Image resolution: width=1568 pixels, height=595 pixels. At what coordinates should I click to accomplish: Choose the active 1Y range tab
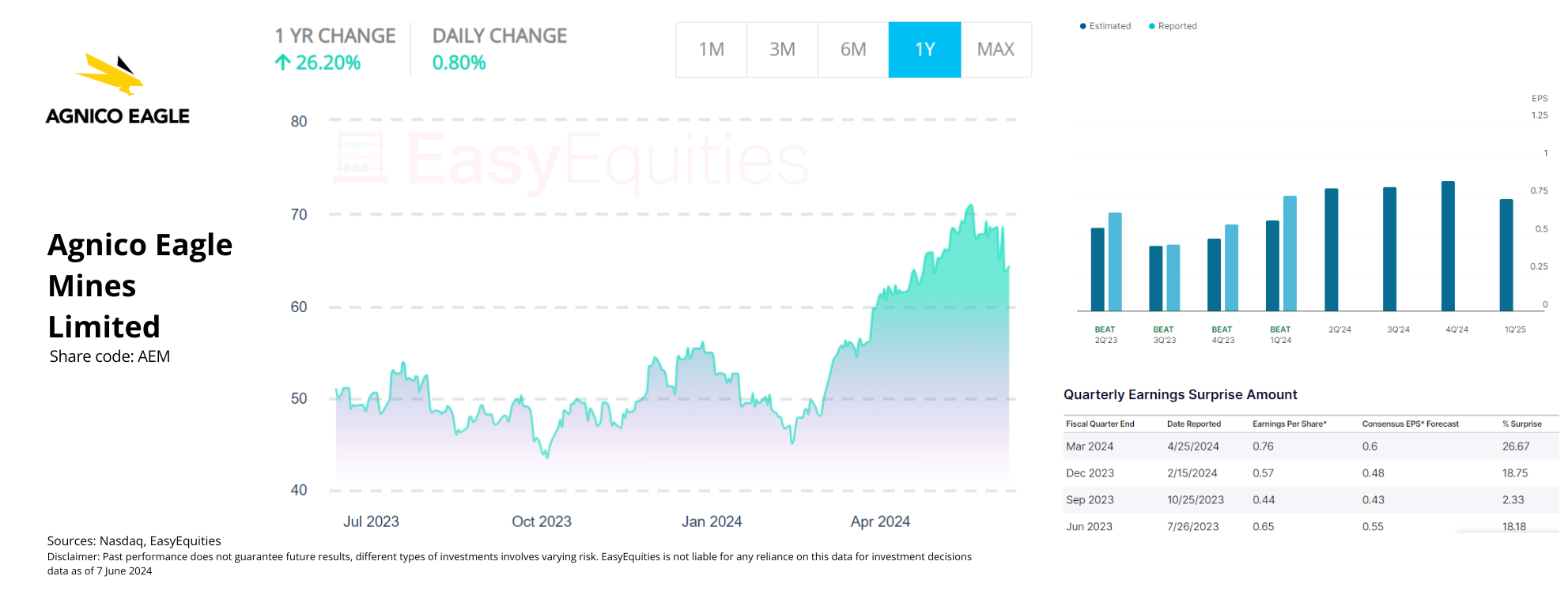[x=924, y=50]
